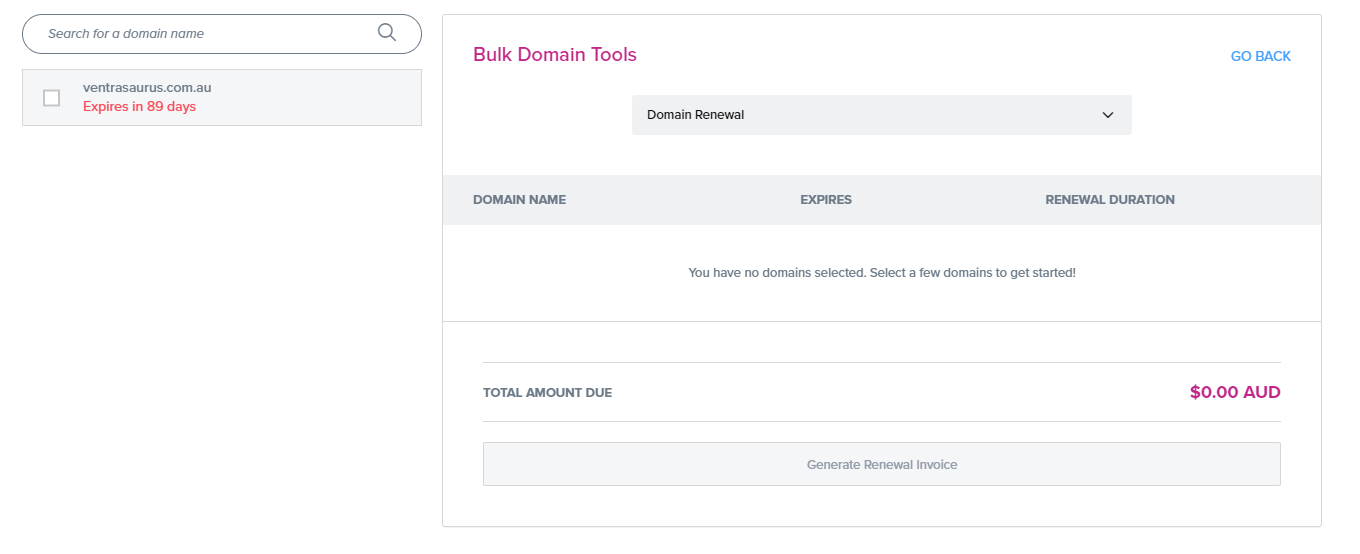This screenshot has height=554, width=1360.
Task: Select the ventrasaurus.com.au list row card
Action: [222, 97]
